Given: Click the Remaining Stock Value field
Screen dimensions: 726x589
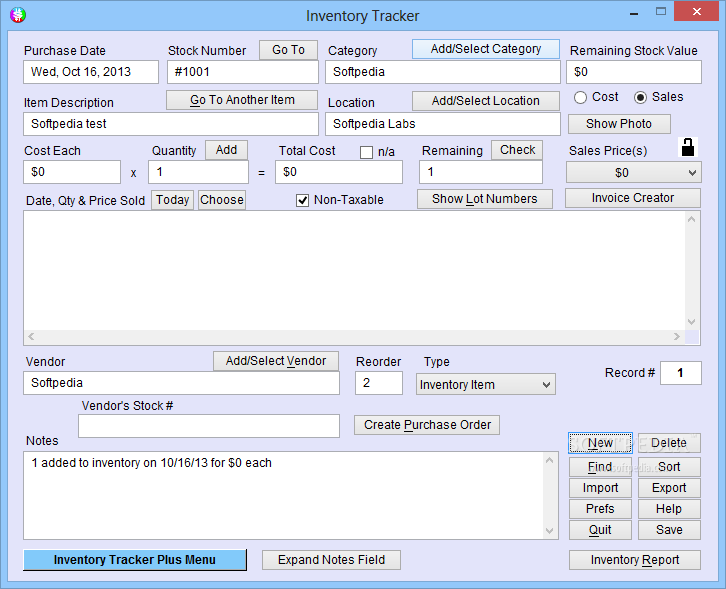Looking at the screenshot, I should (x=634, y=72).
